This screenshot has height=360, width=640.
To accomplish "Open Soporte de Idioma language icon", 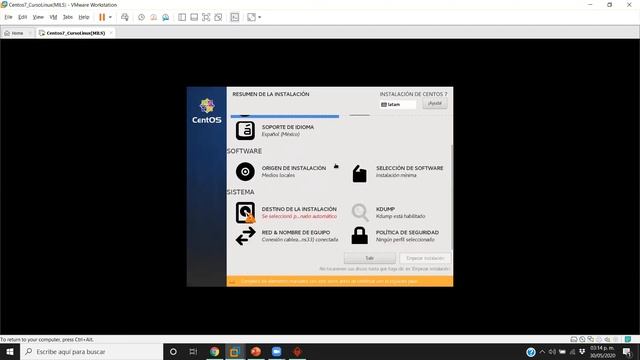I will point(245,131).
